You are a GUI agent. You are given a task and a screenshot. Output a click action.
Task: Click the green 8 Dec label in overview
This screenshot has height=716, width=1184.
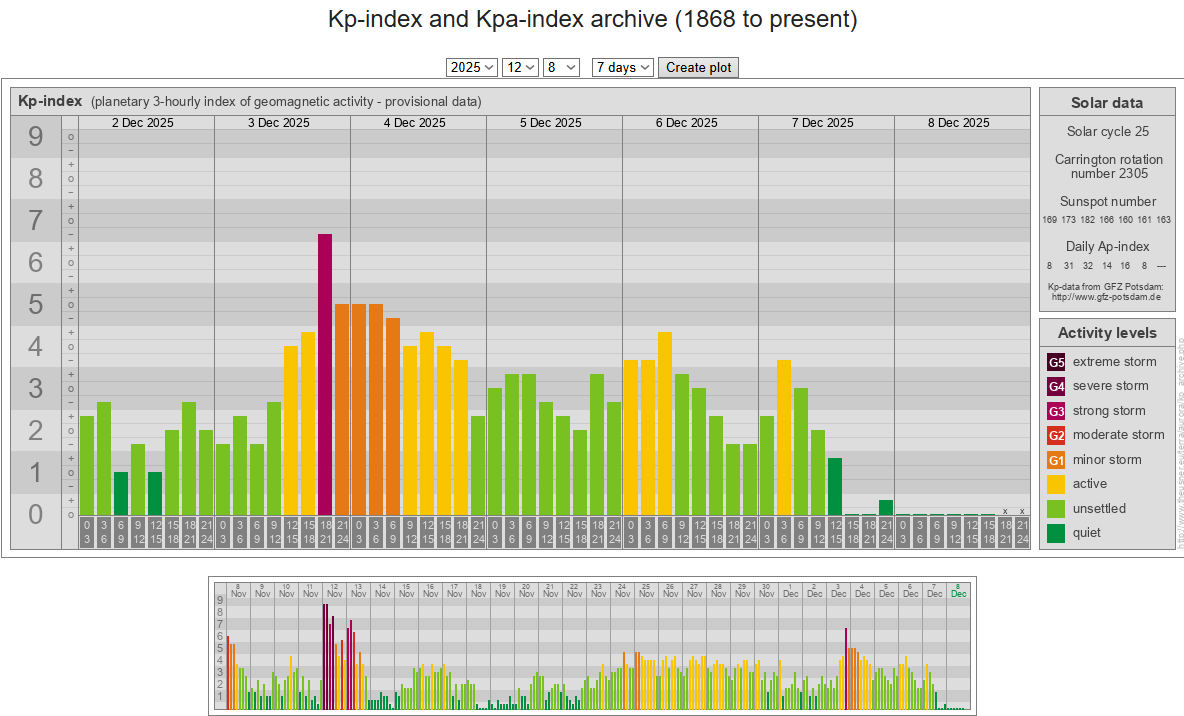(958, 590)
